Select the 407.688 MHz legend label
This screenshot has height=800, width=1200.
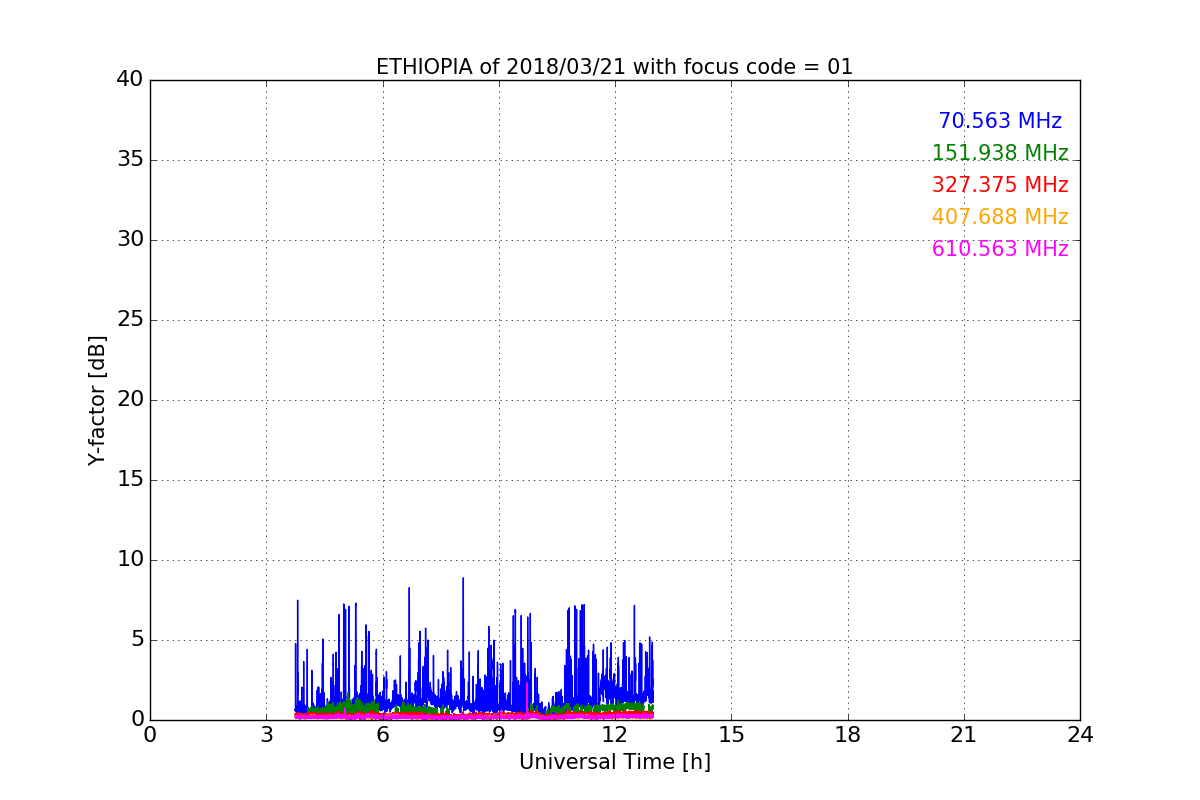[1000, 217]
